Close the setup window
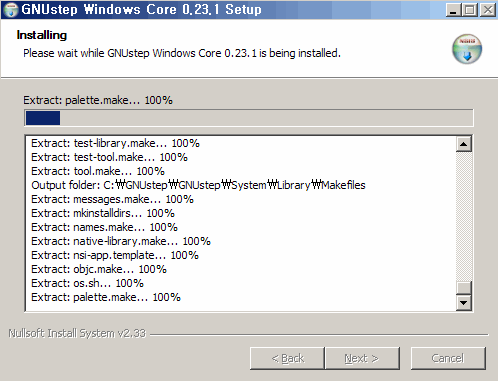The width and height of the screenshot is (498, 381). [488, 10]
